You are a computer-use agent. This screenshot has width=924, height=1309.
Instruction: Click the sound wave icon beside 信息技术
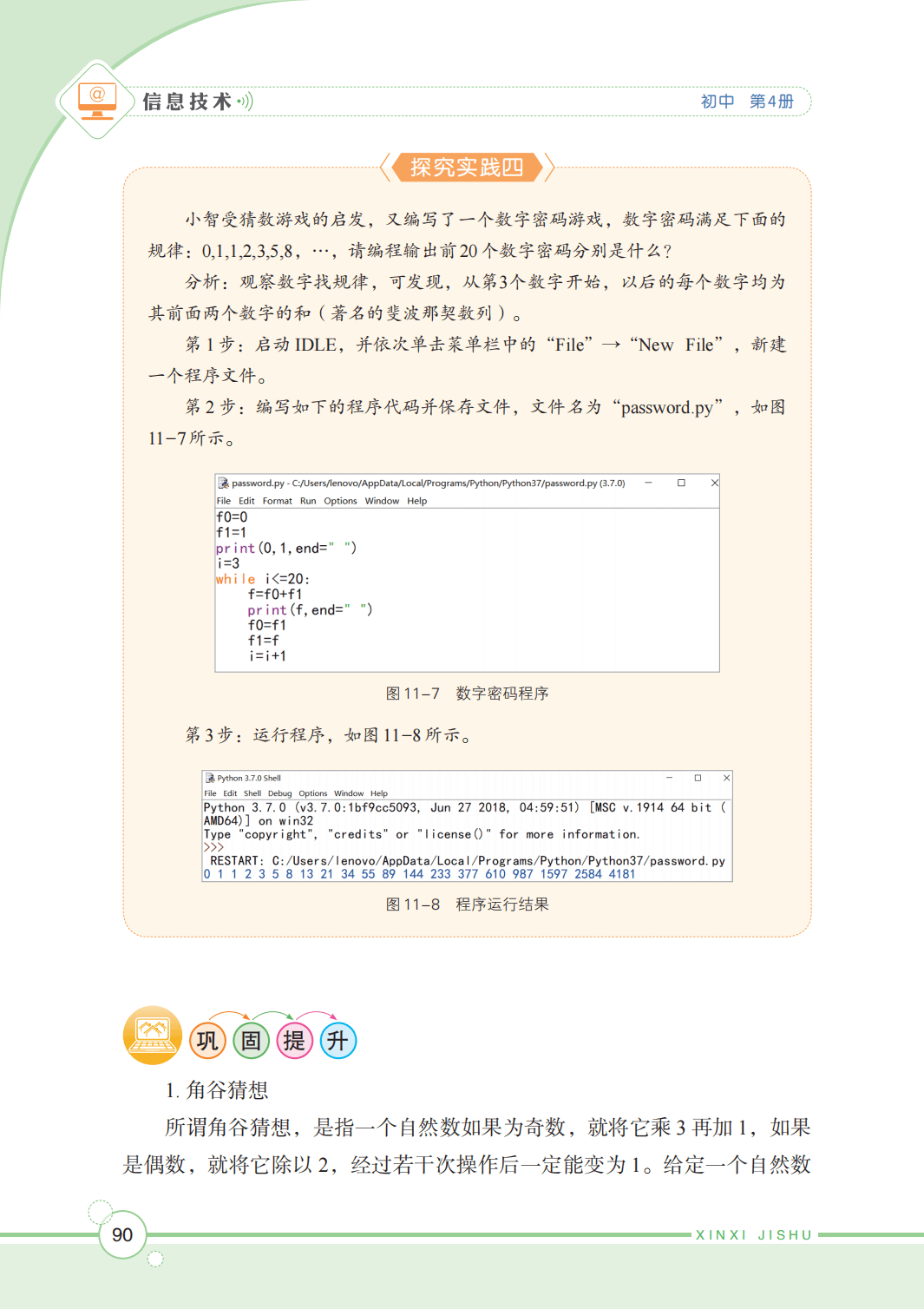coord(246,102)
